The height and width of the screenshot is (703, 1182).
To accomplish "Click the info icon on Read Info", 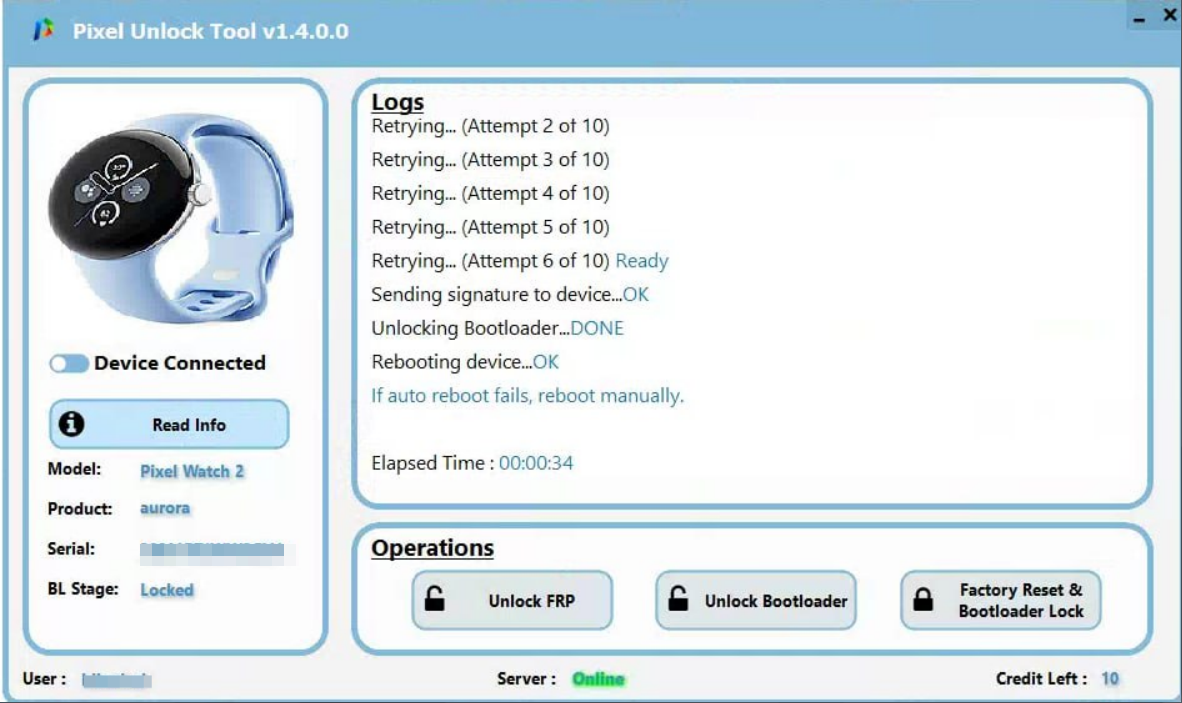I will click(x=71, y=424).
